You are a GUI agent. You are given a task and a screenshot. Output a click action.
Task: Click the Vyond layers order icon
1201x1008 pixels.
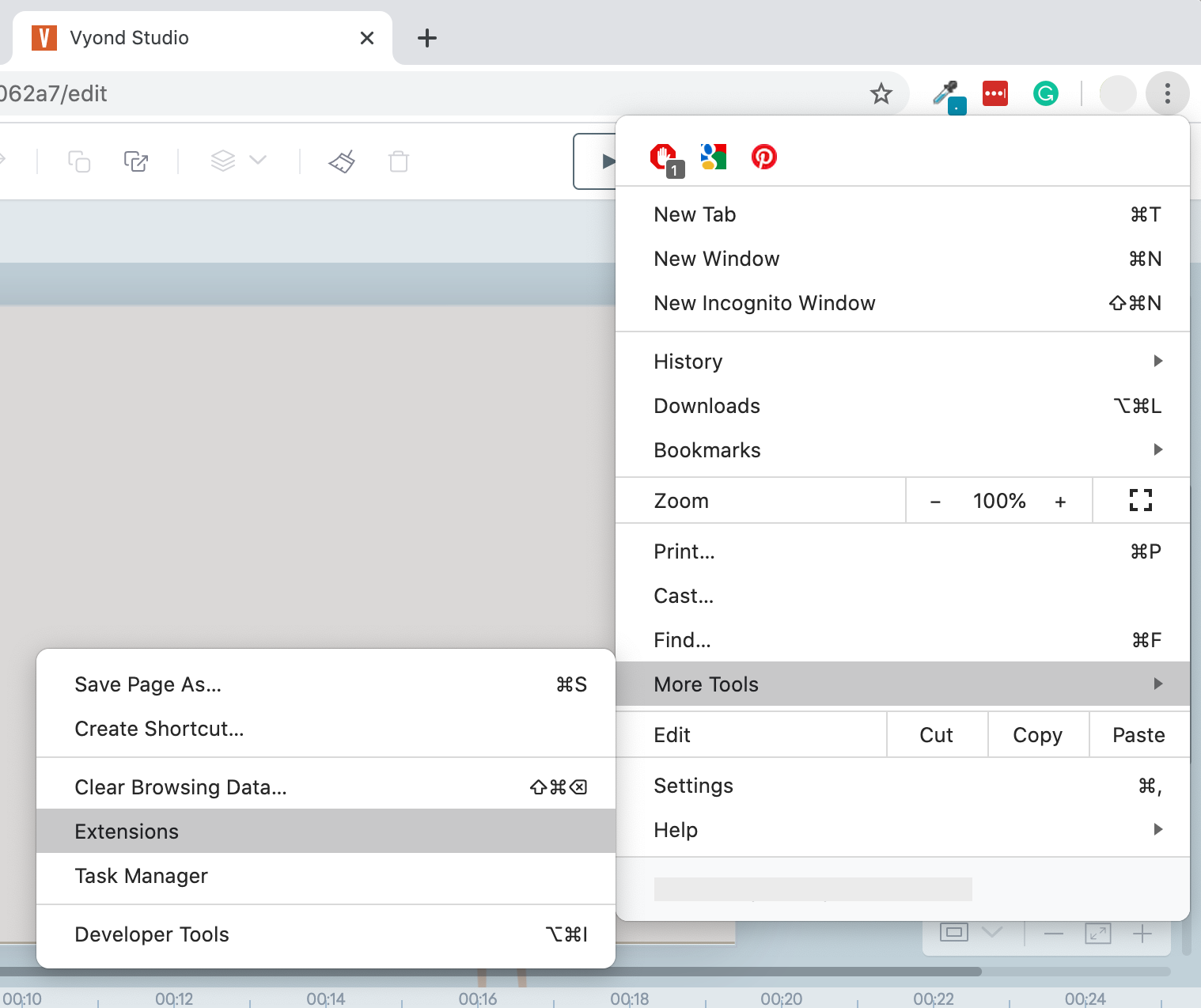pos(224,161)
